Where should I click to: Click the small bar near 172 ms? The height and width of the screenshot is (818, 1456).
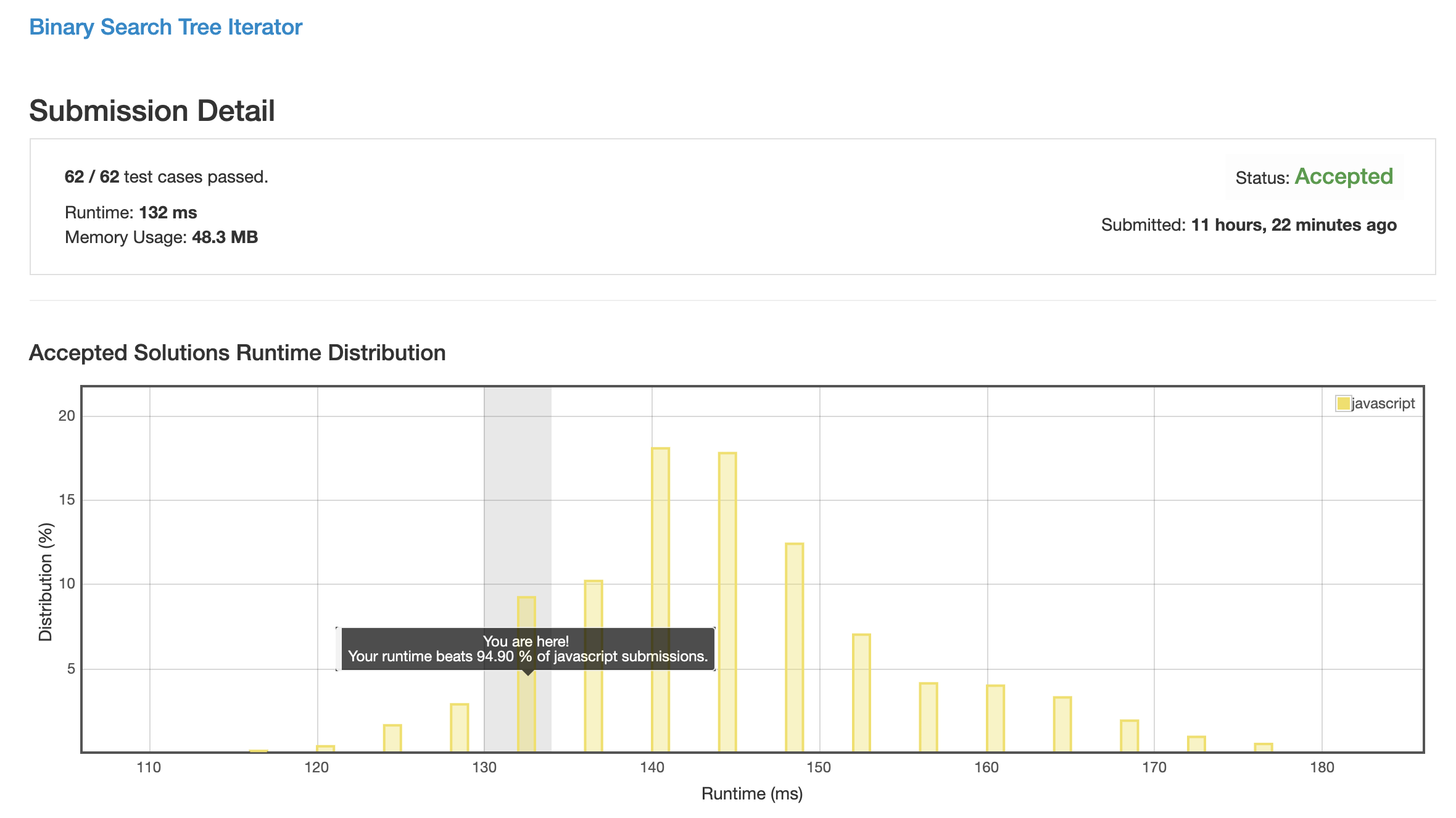coord(1196,744)
